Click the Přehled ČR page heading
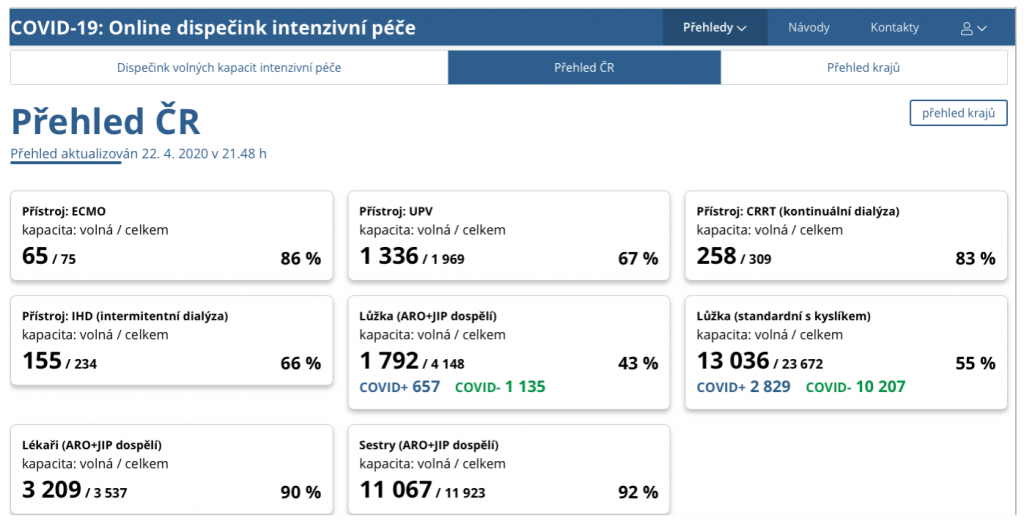 (x=105, y=122)
